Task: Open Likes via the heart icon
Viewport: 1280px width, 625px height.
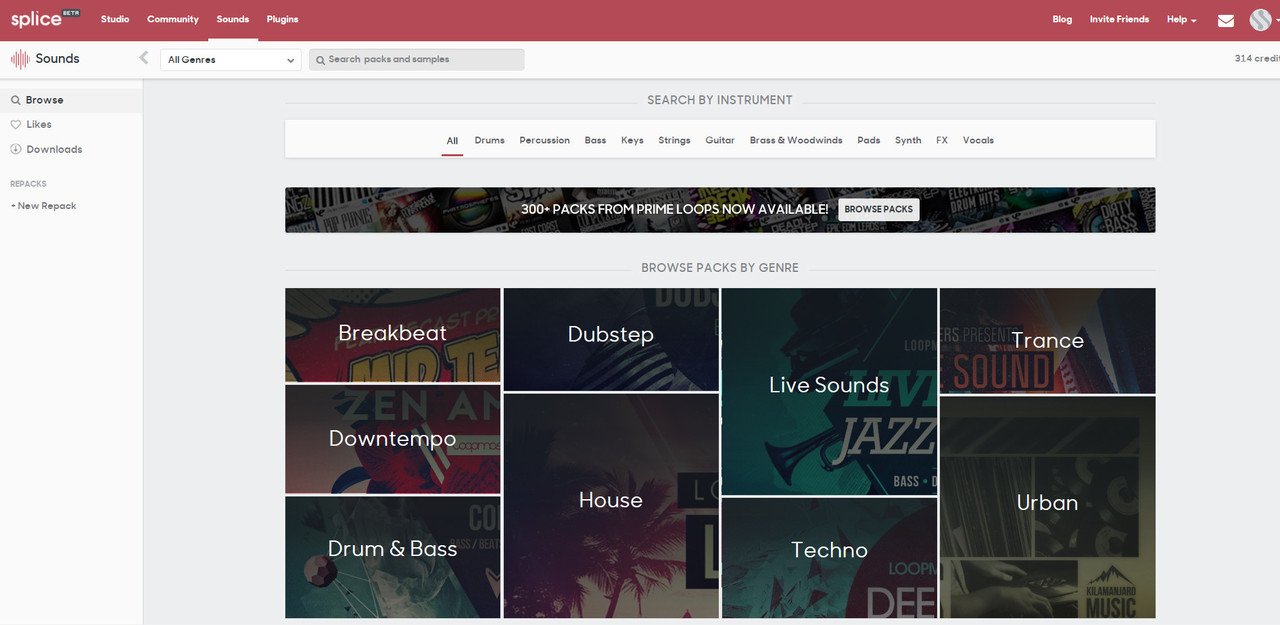Action: 14,123
